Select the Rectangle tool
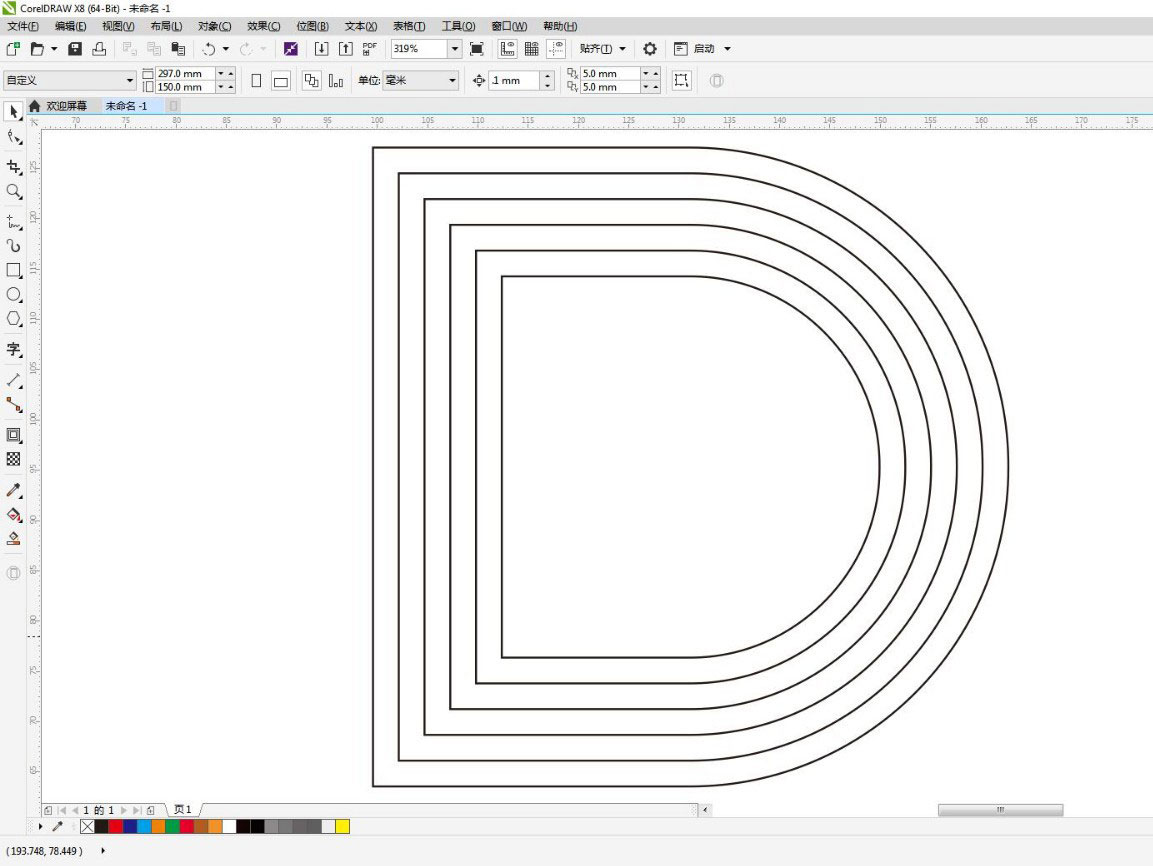Viewport: 1153px width, 866px height. tap(13, 270)
